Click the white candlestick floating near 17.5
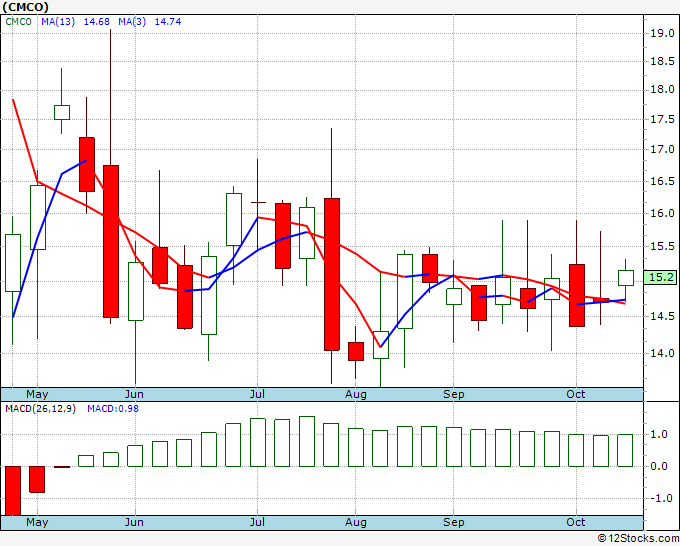The width and height of the screenshot is (680, 546). pyautogui.click(x=62, y=112)
